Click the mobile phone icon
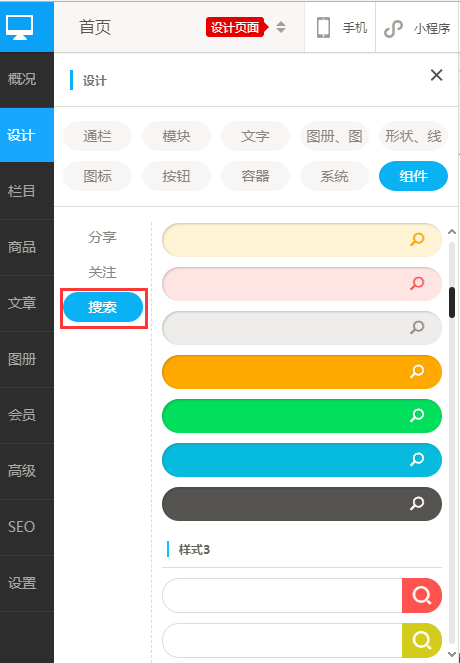Image resolution: width=460 pixels, height=663 pixels. click(323, 27)
